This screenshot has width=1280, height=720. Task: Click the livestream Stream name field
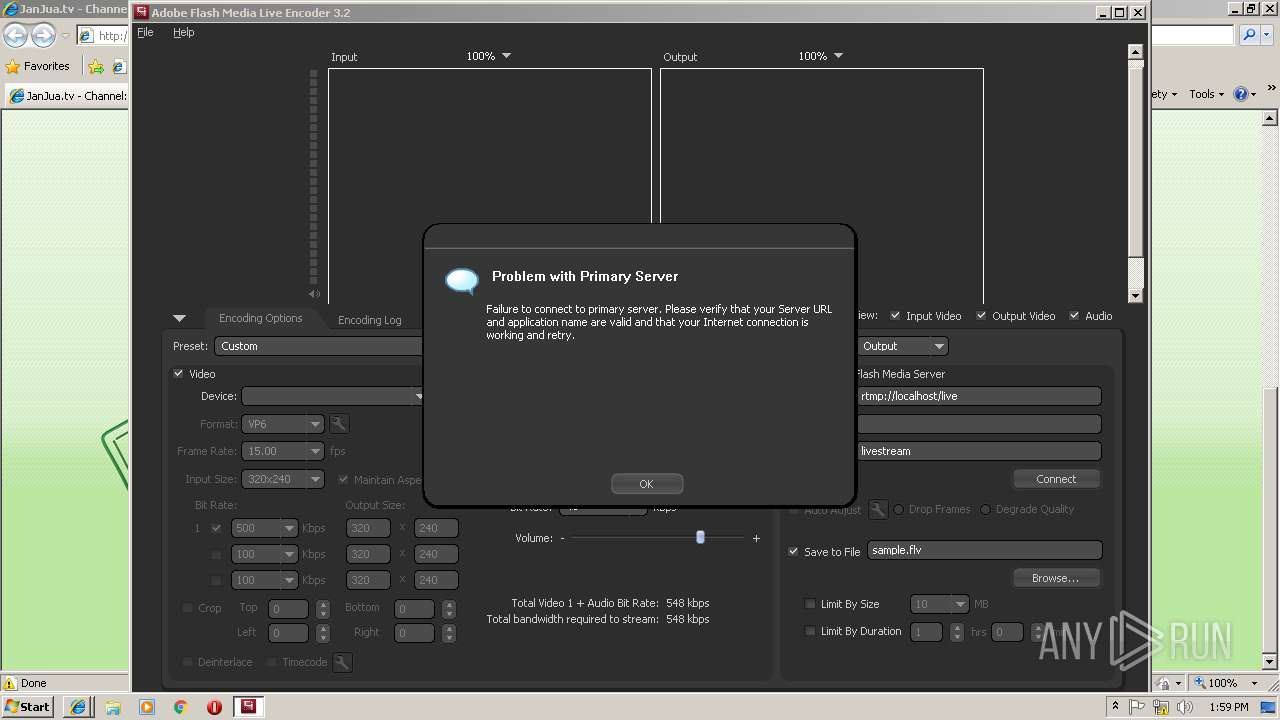pyautogui.click(x=978, y=451)
